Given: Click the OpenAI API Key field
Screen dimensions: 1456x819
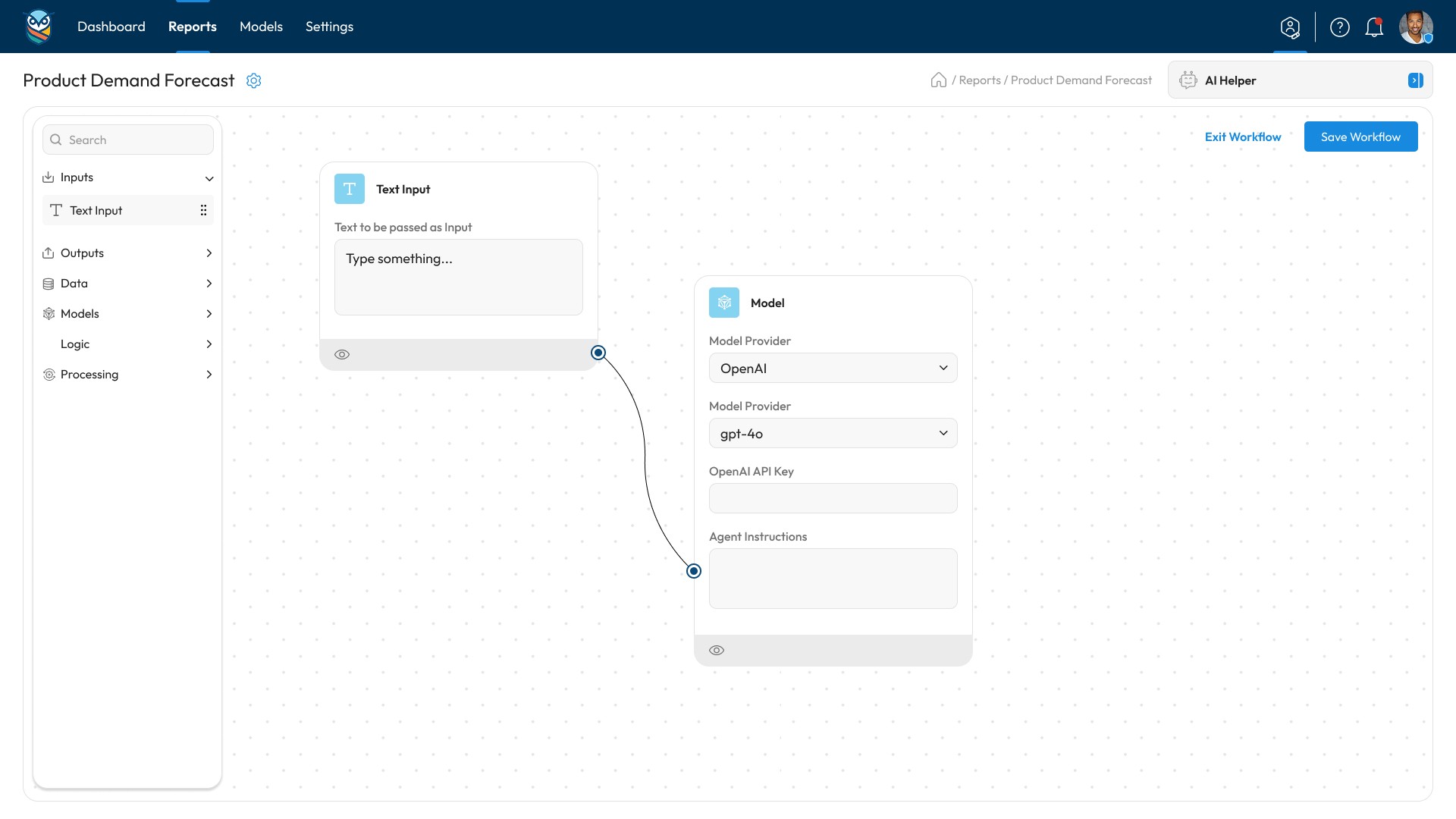Looking at the screenshot, I should pos(833,498).
